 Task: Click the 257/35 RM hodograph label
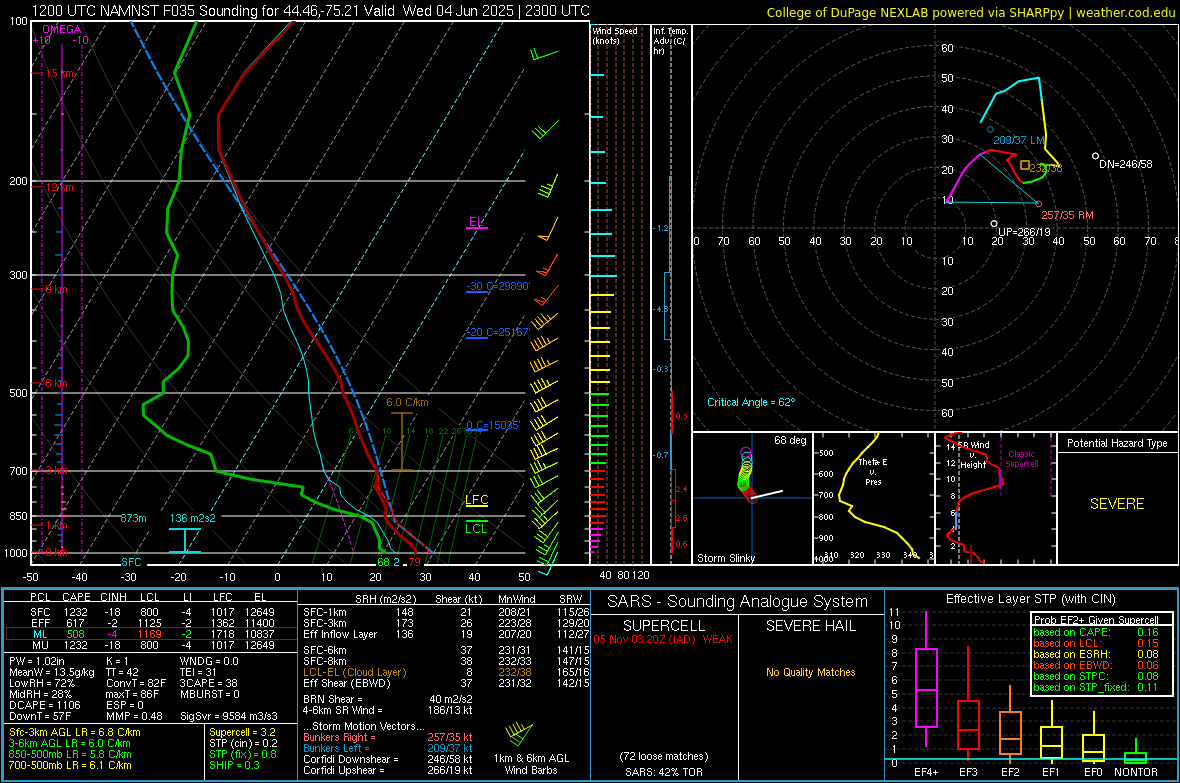coord(1067,215)
